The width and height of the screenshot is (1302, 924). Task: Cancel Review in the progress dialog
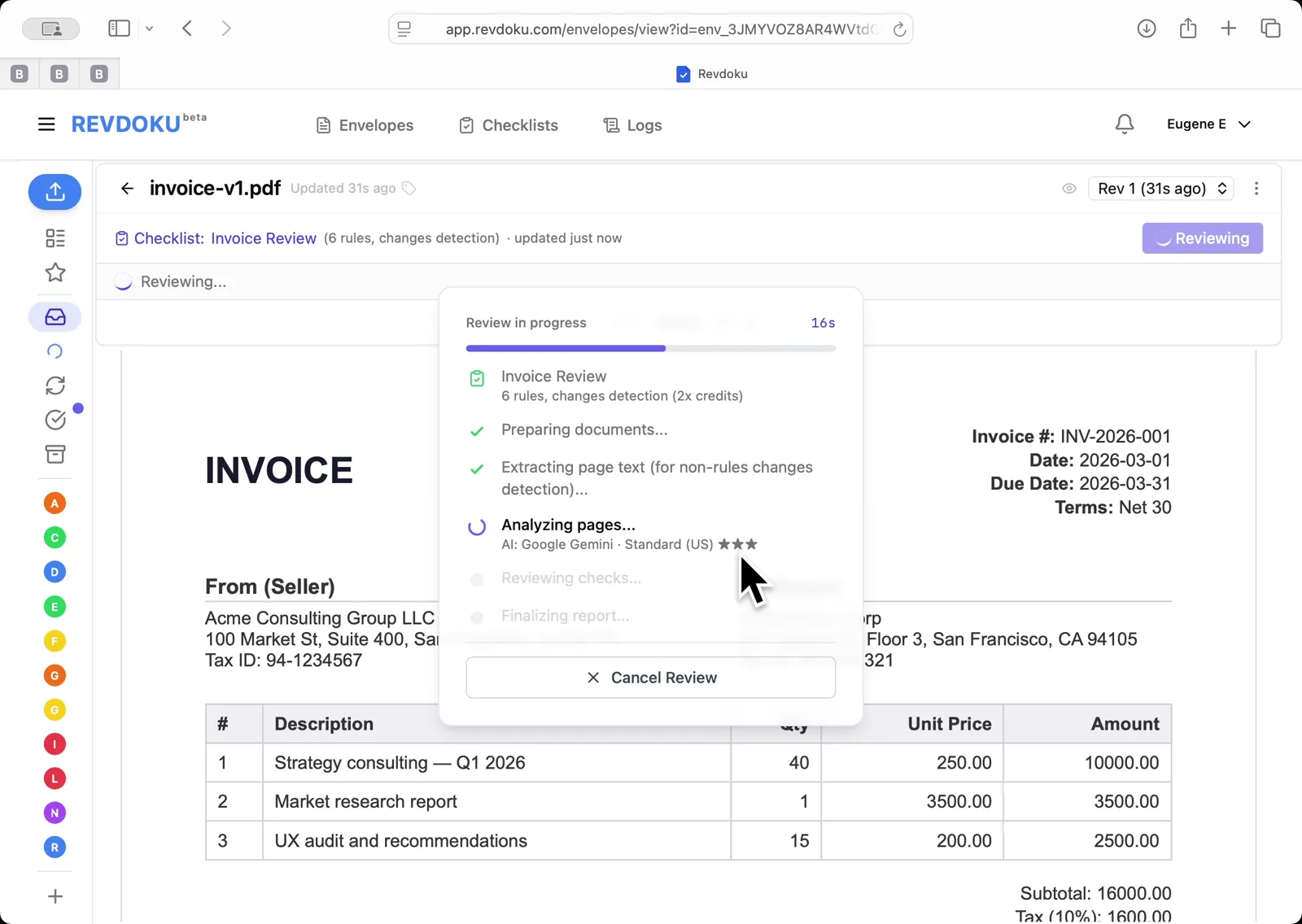650,677
